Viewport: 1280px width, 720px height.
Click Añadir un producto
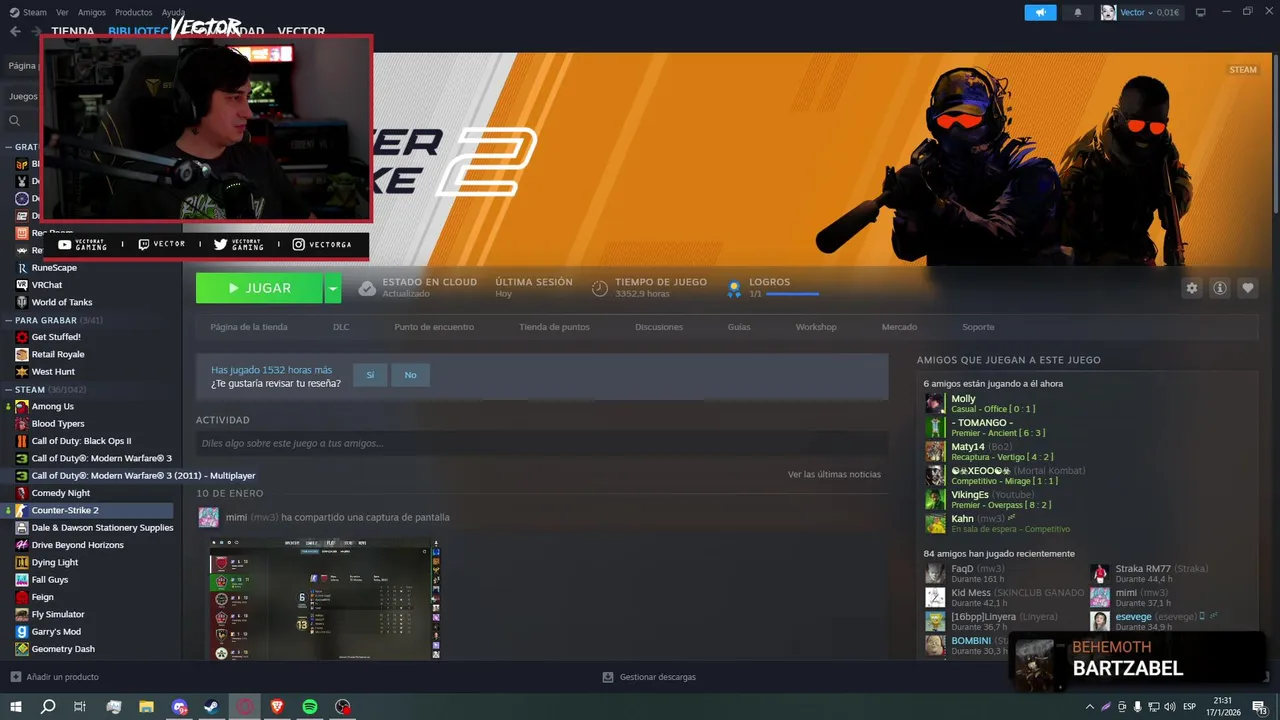tap(62, 677)
